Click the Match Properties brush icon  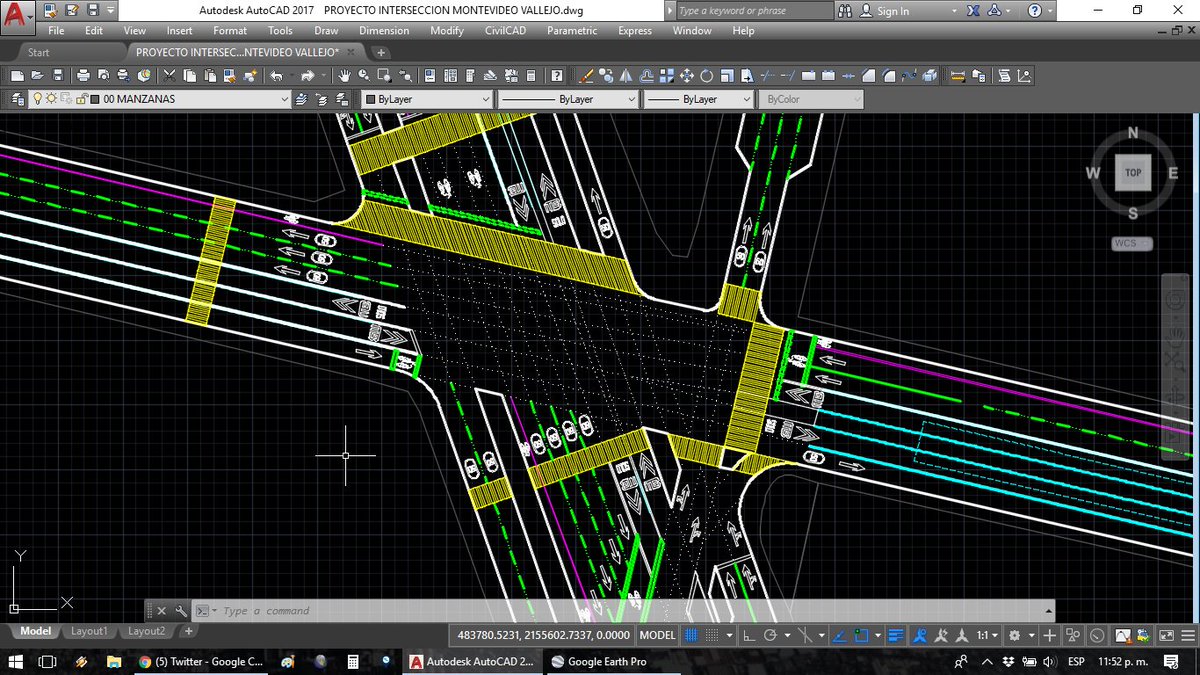229,75
